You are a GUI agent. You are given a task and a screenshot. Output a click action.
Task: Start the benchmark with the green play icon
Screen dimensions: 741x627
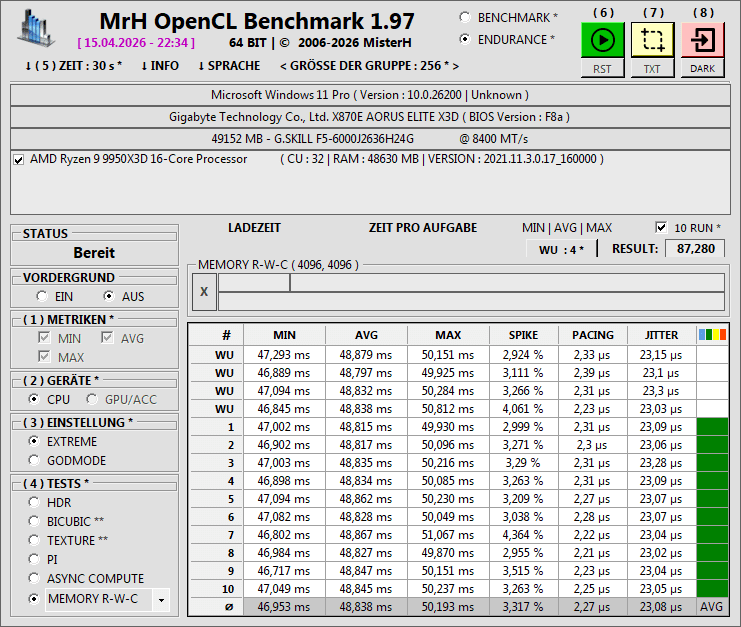pos(603,40)
